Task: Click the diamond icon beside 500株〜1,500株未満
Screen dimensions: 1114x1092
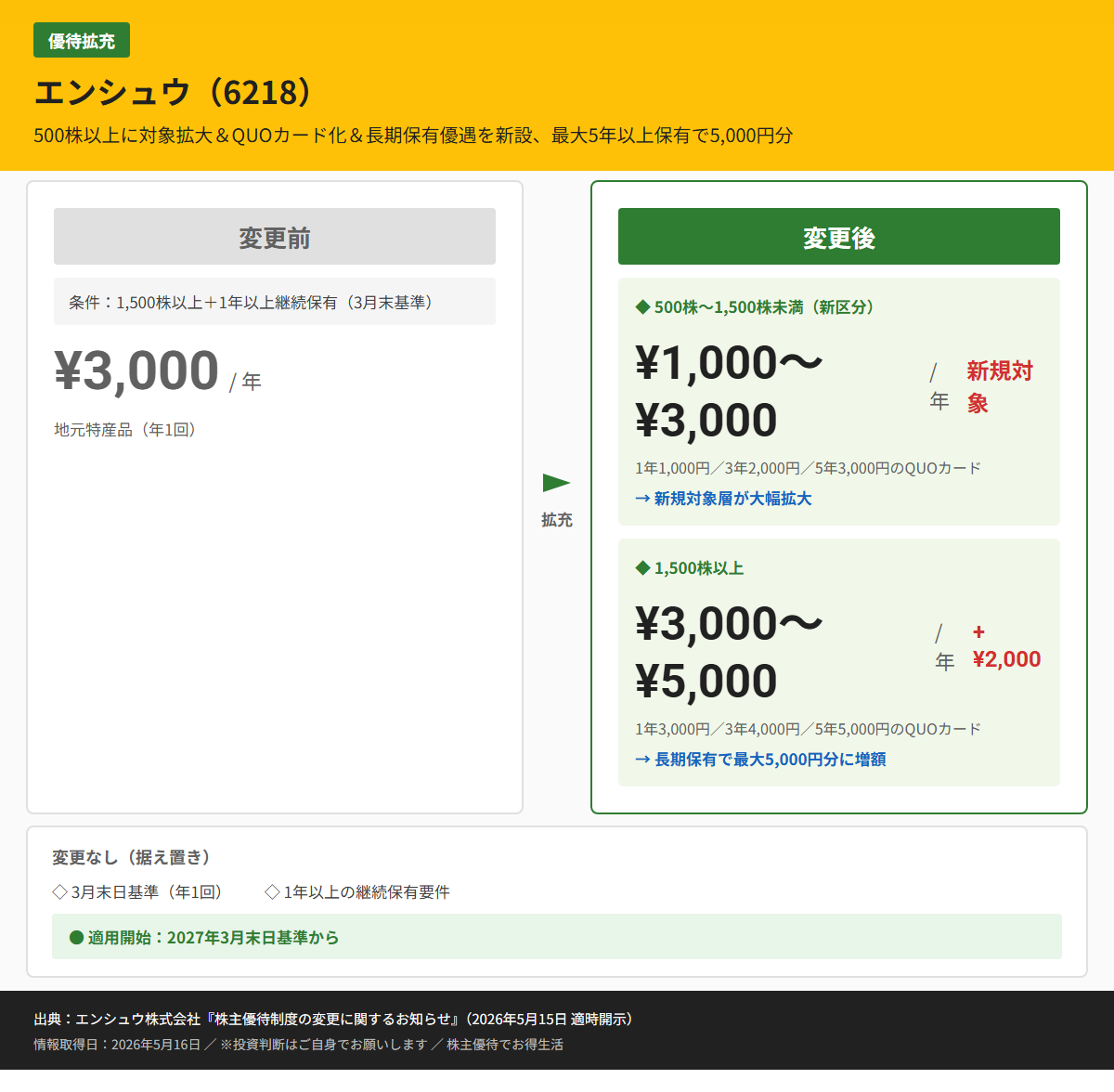Action: click(x=642, y=307)
